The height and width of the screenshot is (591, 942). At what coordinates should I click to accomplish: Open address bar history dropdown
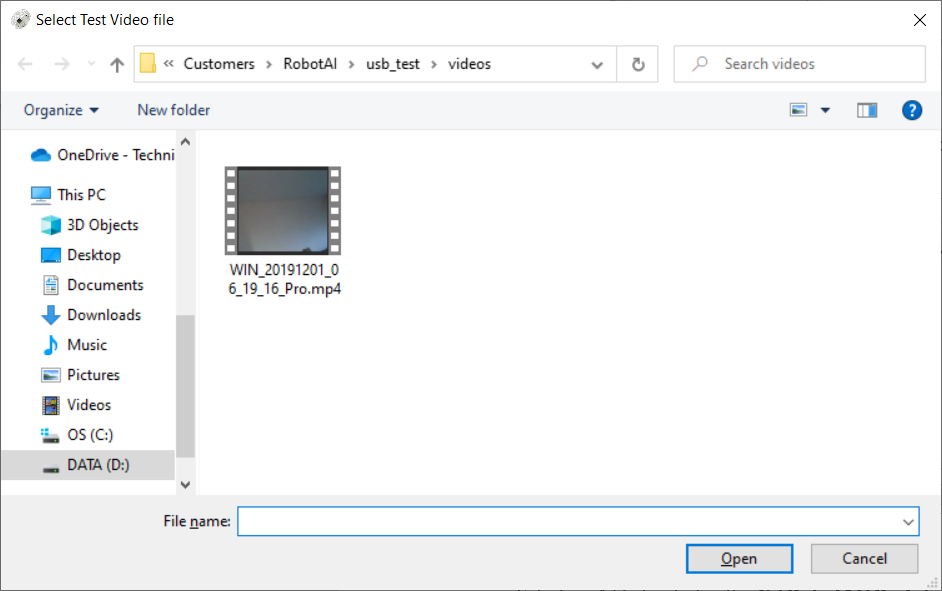click(597, 64)
